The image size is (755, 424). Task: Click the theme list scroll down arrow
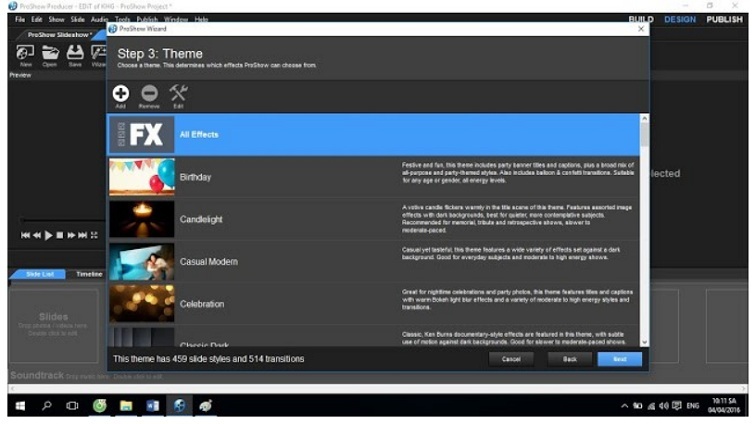pyautogui.click(x=644, y=342)
